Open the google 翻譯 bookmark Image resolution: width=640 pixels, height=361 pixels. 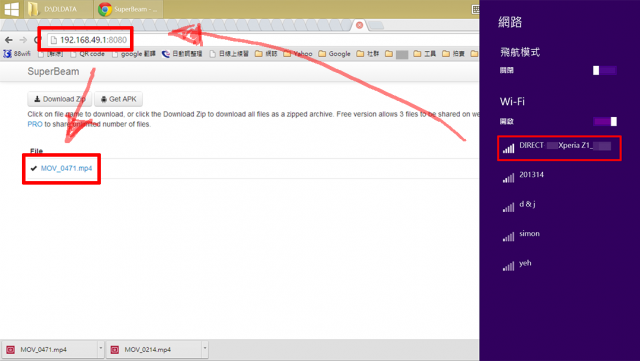click(133, 54)
